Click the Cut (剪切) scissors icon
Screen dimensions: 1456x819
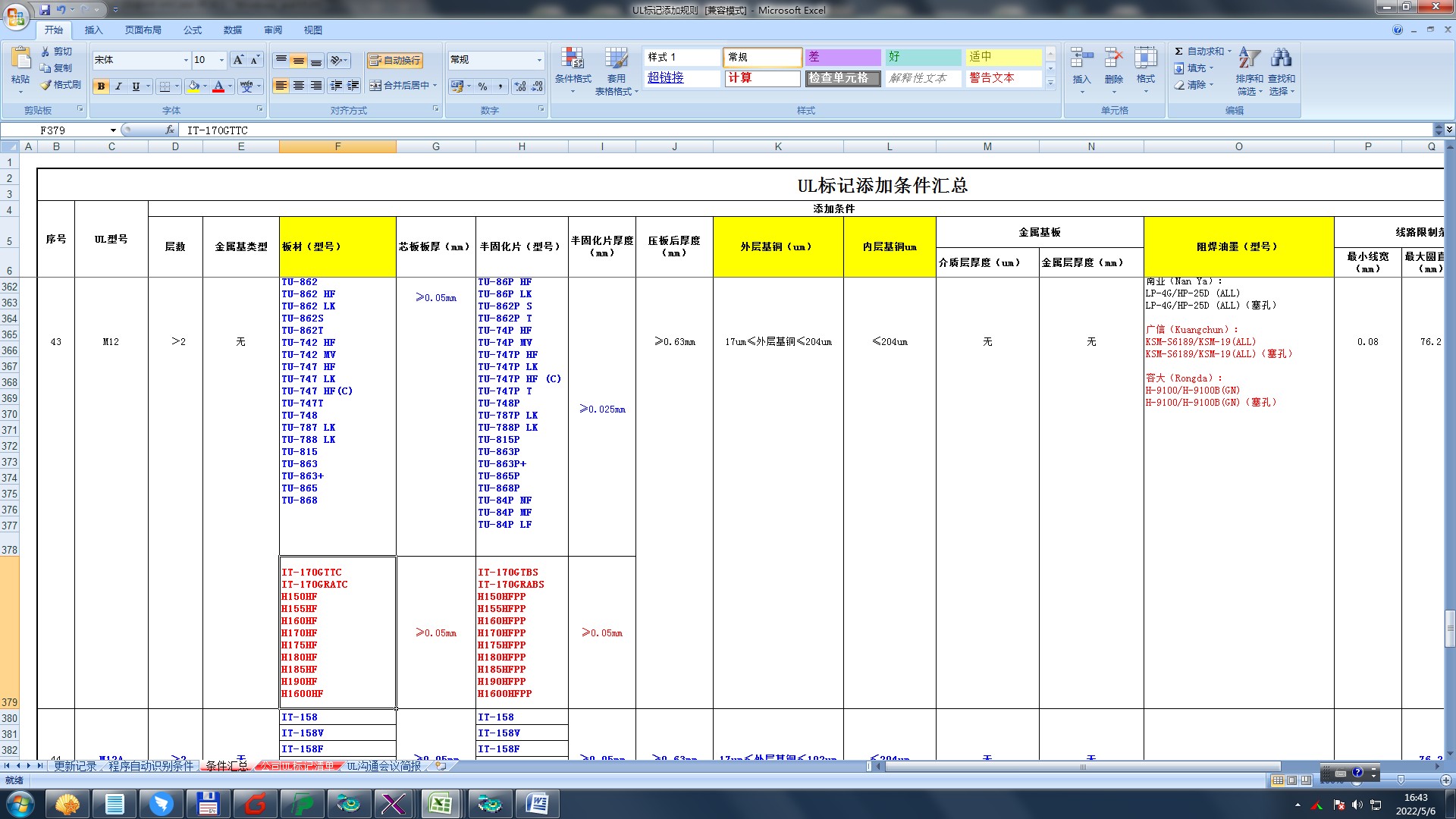45,52
